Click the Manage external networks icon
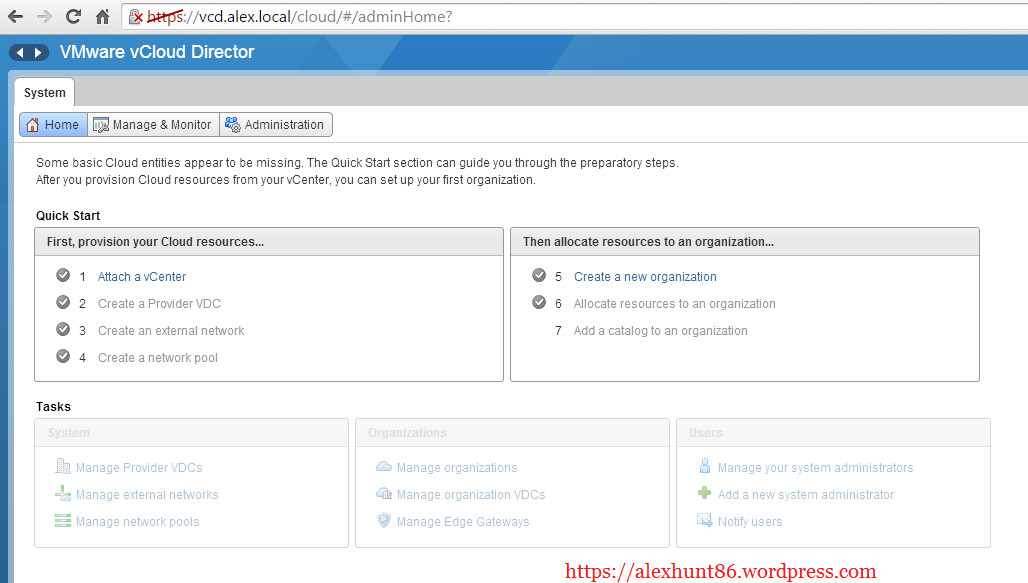 click(x=63, y=493)
